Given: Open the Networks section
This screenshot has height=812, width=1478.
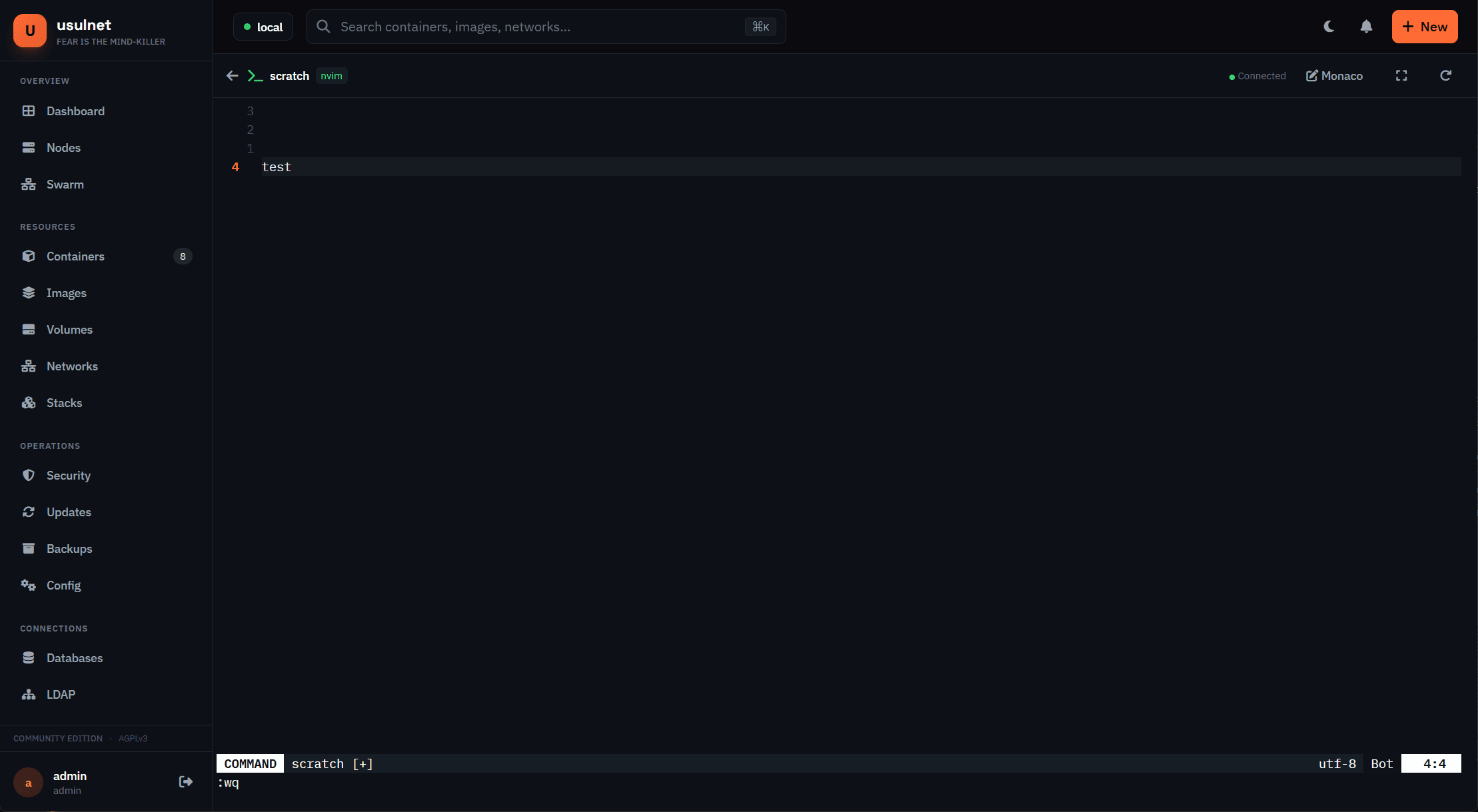Looking at the screenshot, I should point(71,366).
